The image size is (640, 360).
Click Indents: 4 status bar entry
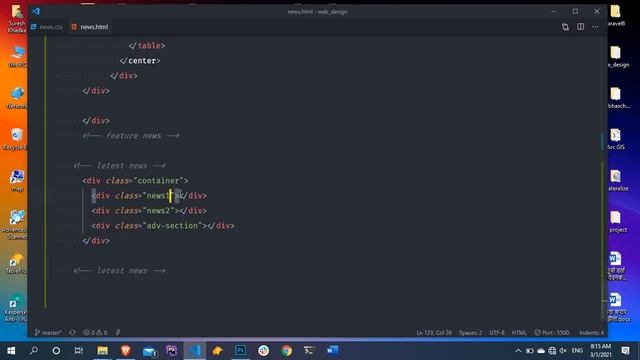[591, 333]
